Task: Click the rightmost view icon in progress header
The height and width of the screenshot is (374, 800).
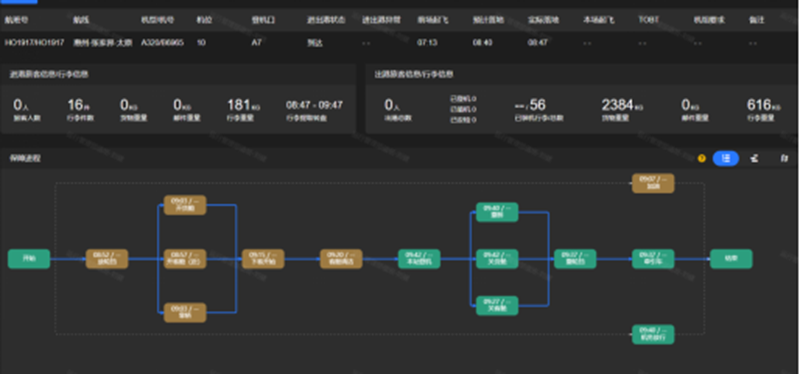Action: [x=784, y=159]
